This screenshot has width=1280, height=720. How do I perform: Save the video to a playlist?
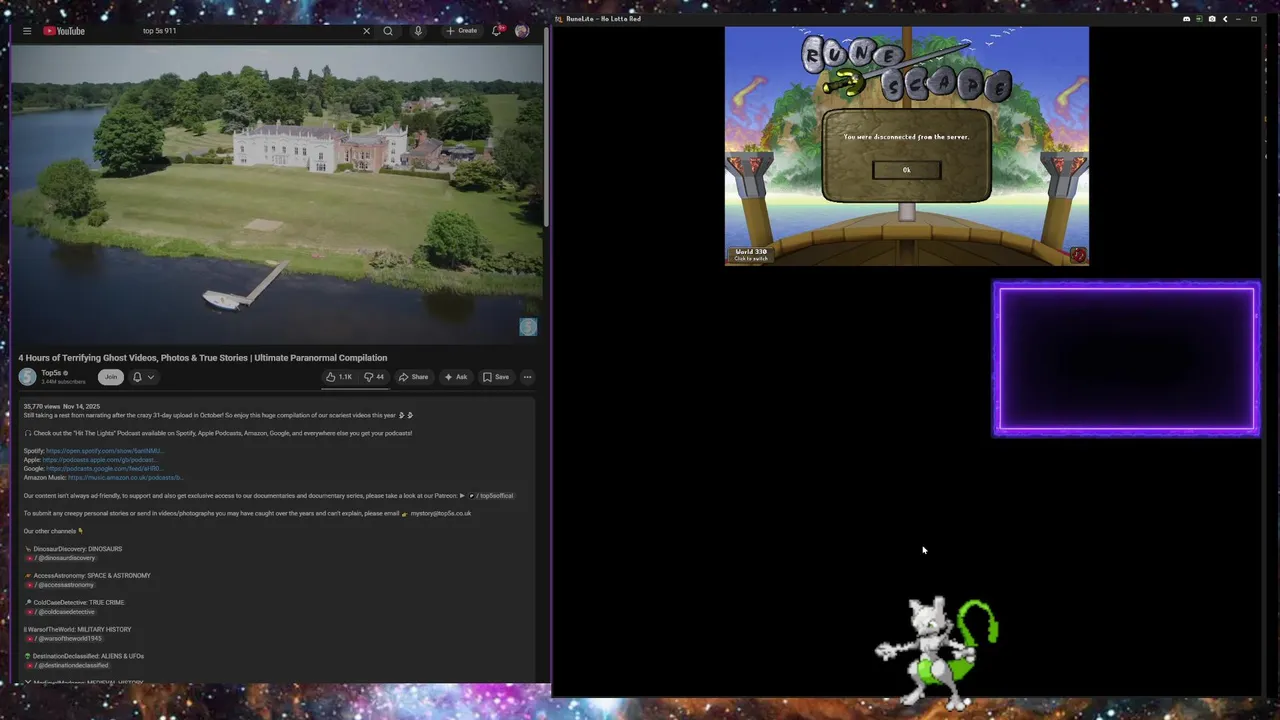click(496, 377)
